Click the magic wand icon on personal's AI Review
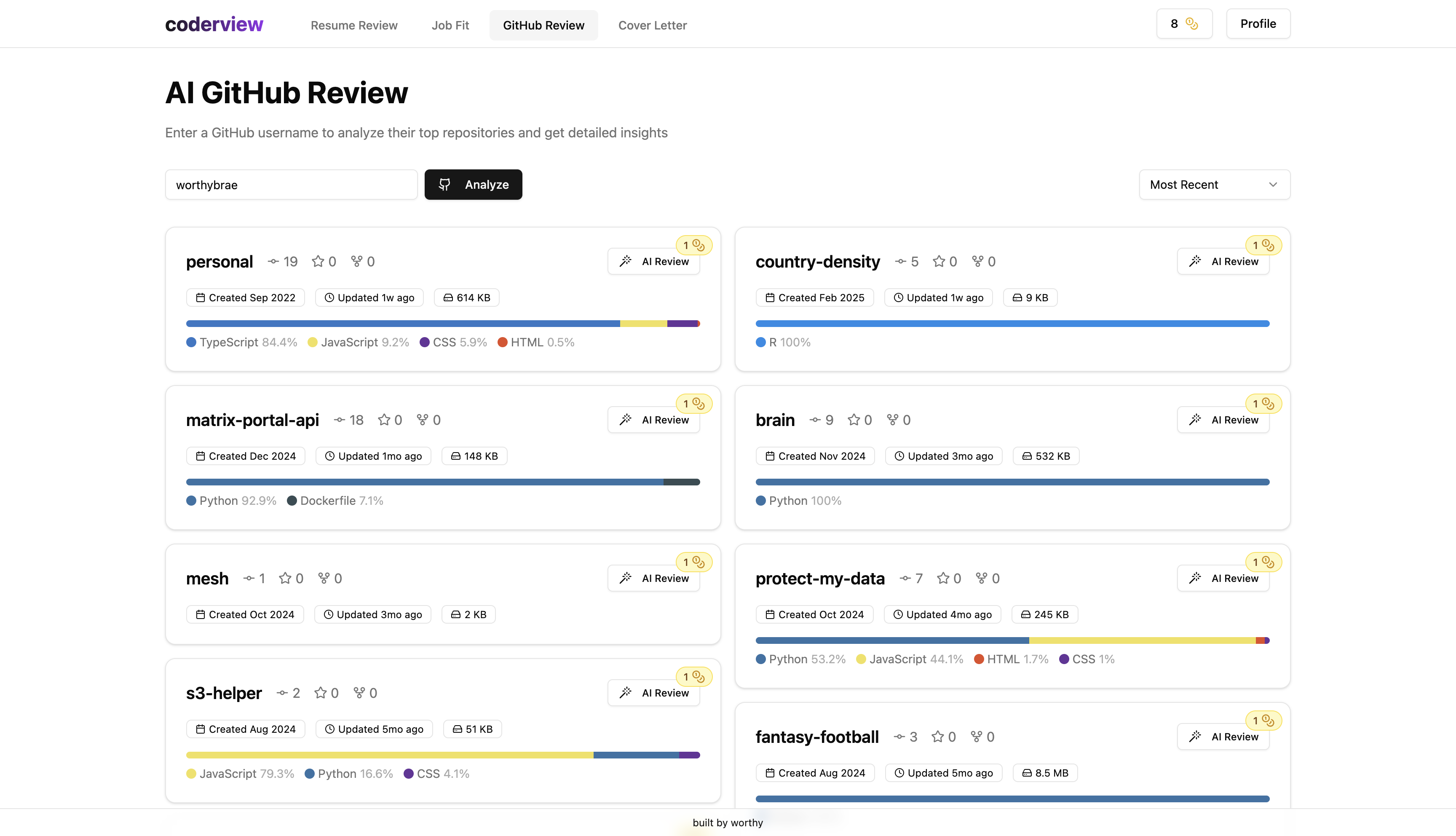This screenshot has width=1456, height=836. (x=626, y=261)
